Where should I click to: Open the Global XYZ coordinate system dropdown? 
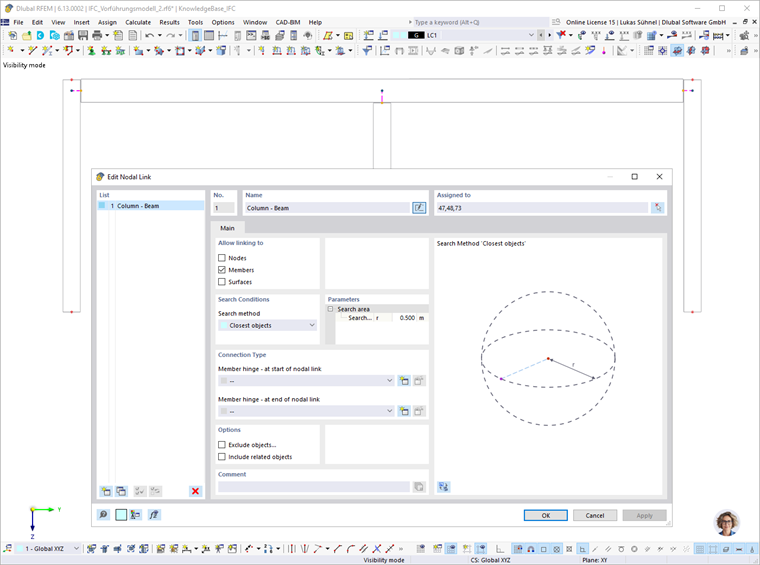click(76, 549)
